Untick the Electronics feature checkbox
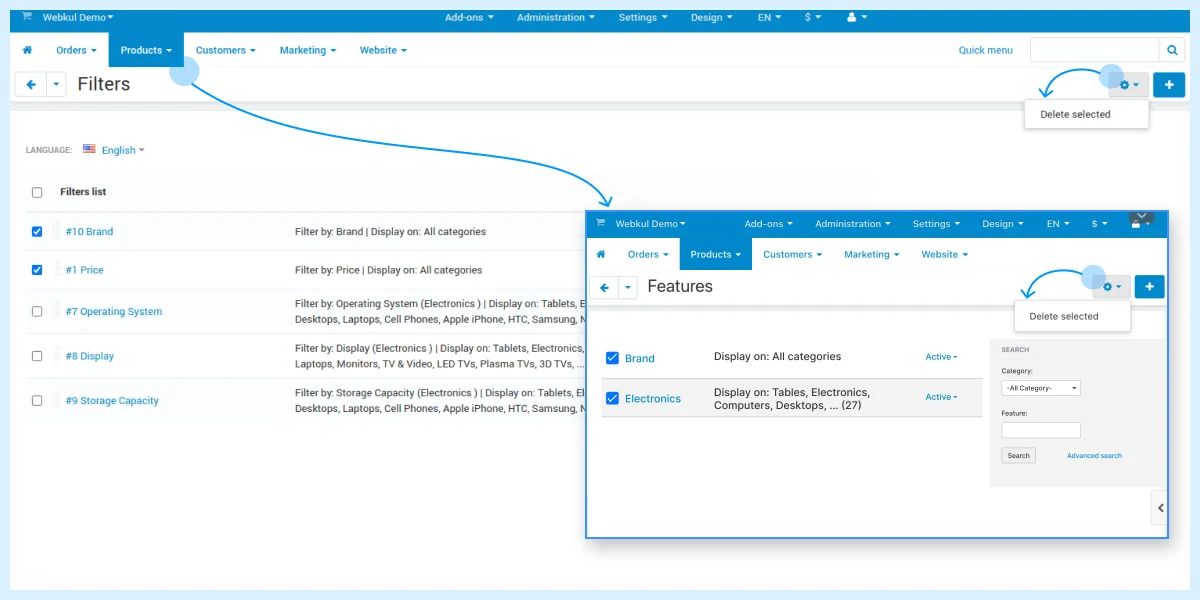The image size is (1200, 600). [613, 398]
